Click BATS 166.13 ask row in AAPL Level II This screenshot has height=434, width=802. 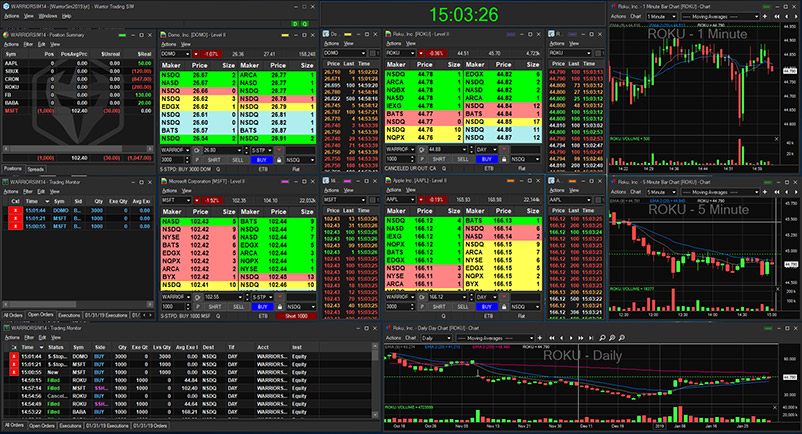(502, 221)
